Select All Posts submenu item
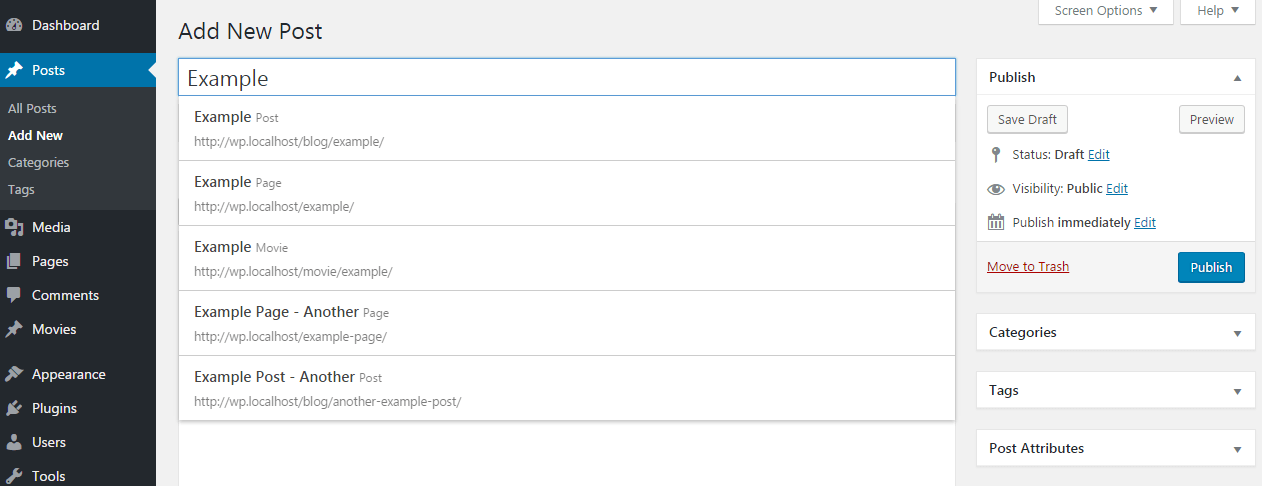 (x=32, y=108)
